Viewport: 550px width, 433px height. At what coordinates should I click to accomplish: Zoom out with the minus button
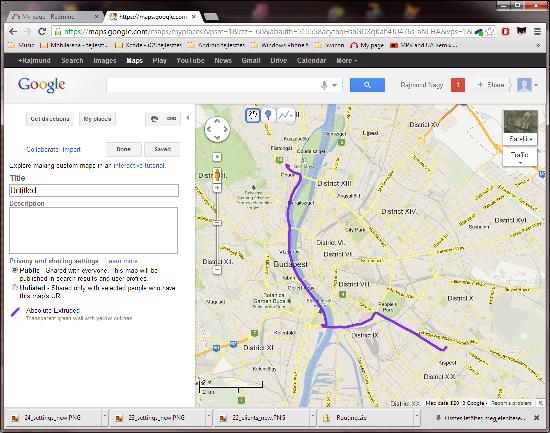point(217,270)
